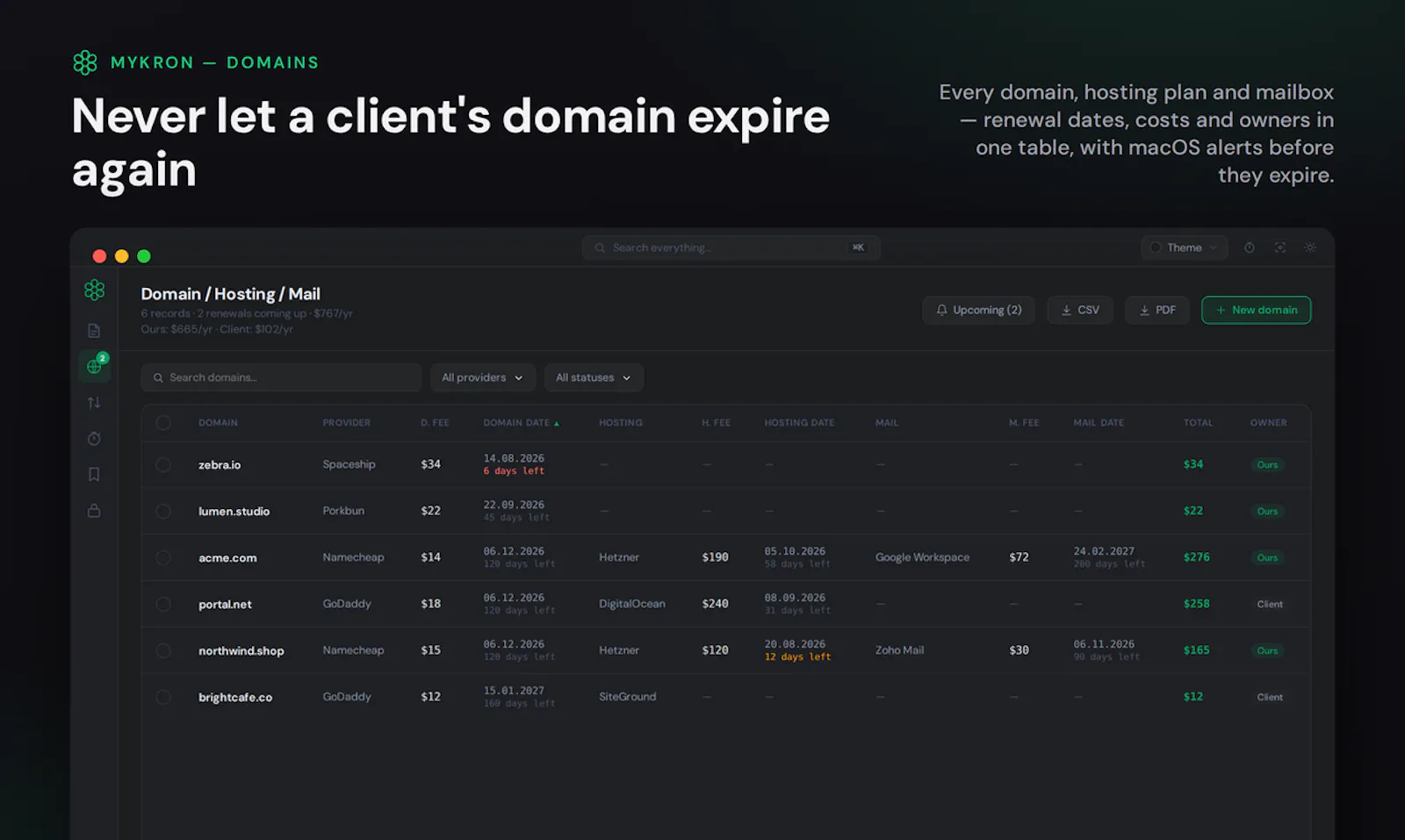This screenshot has width=1405, height=840.
Task: Open the globe domains icon with badge 2
Action: (95, 366)
